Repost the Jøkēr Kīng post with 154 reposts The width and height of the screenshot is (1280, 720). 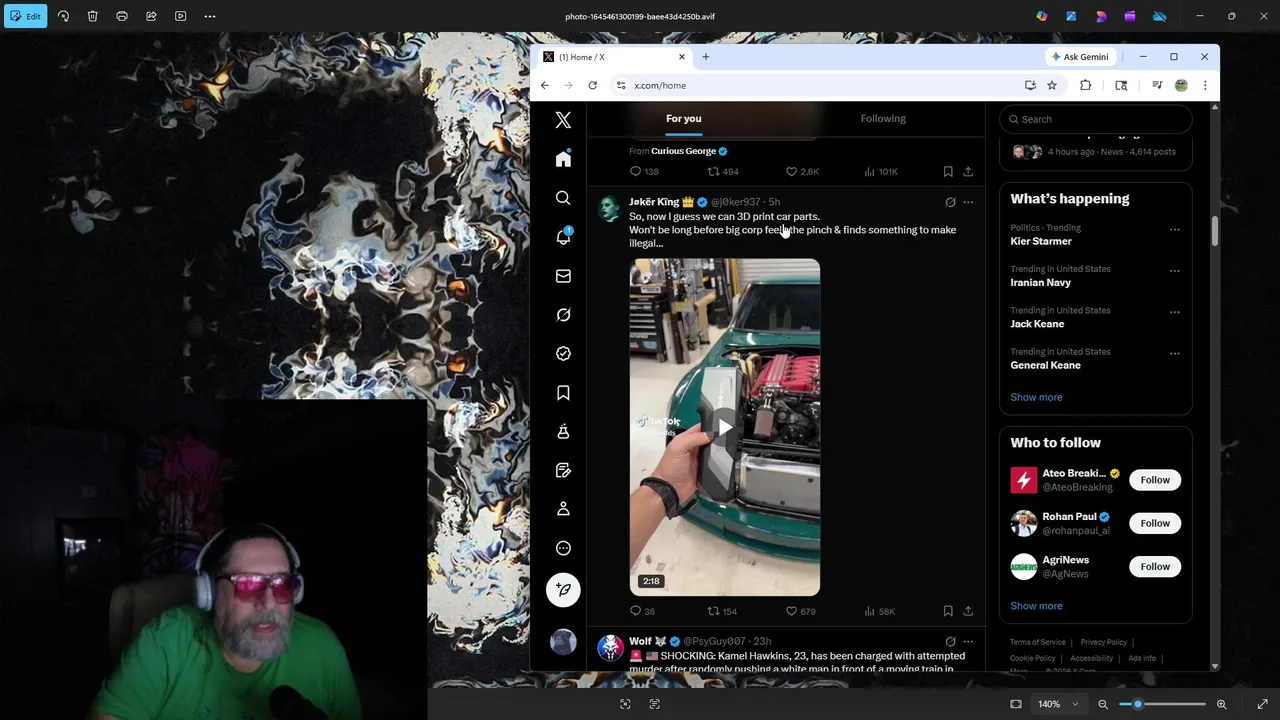[x=722, y=611]
